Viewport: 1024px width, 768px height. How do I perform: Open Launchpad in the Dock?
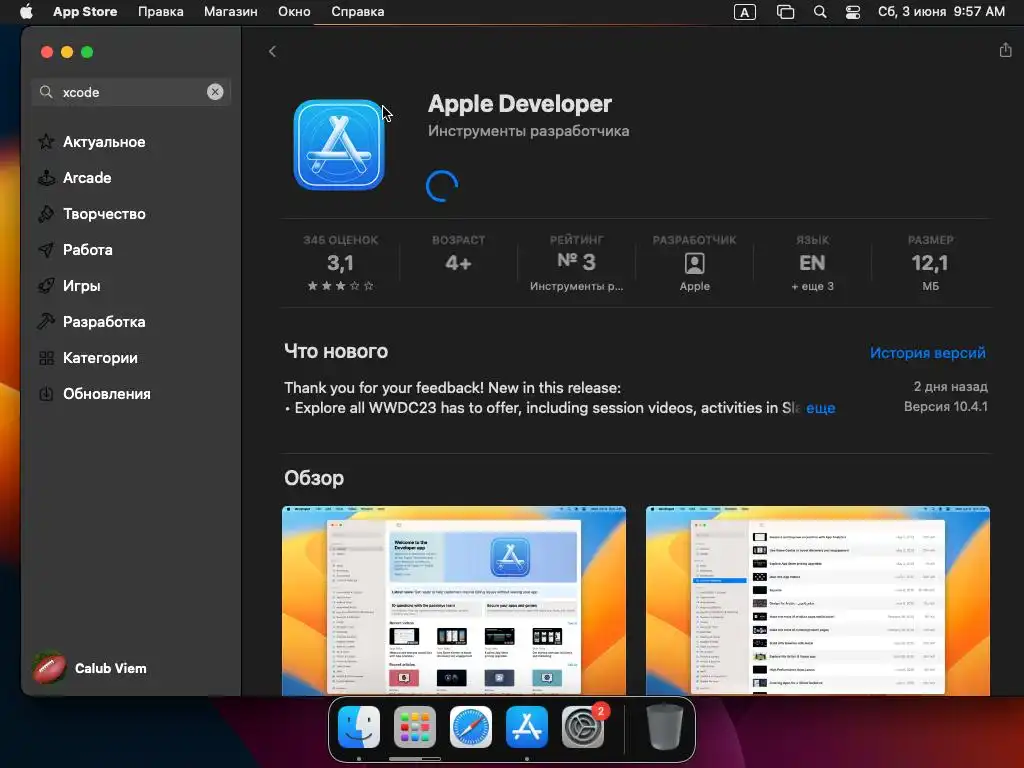point(415,727)
